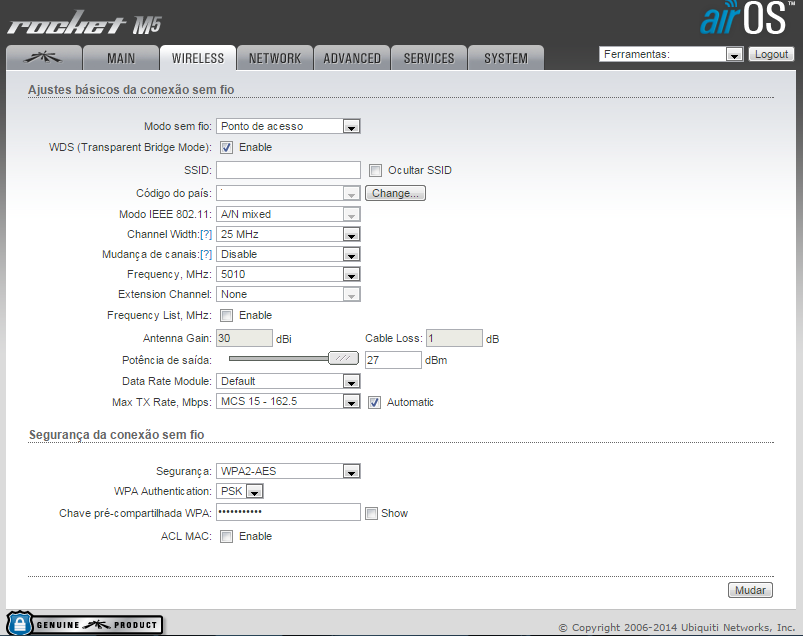Click the Logout button
803x636 pixels.
771,54
